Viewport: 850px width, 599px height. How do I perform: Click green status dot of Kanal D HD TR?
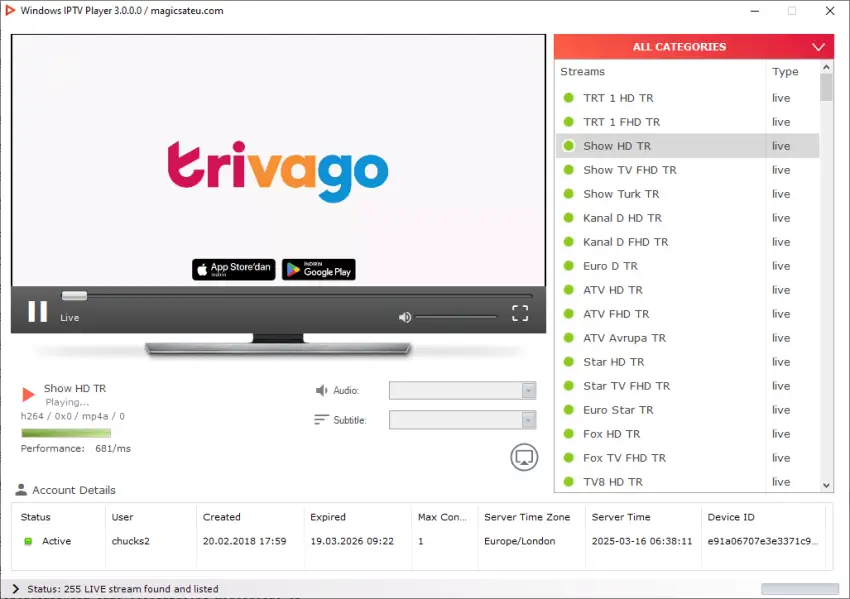point(569,217)
